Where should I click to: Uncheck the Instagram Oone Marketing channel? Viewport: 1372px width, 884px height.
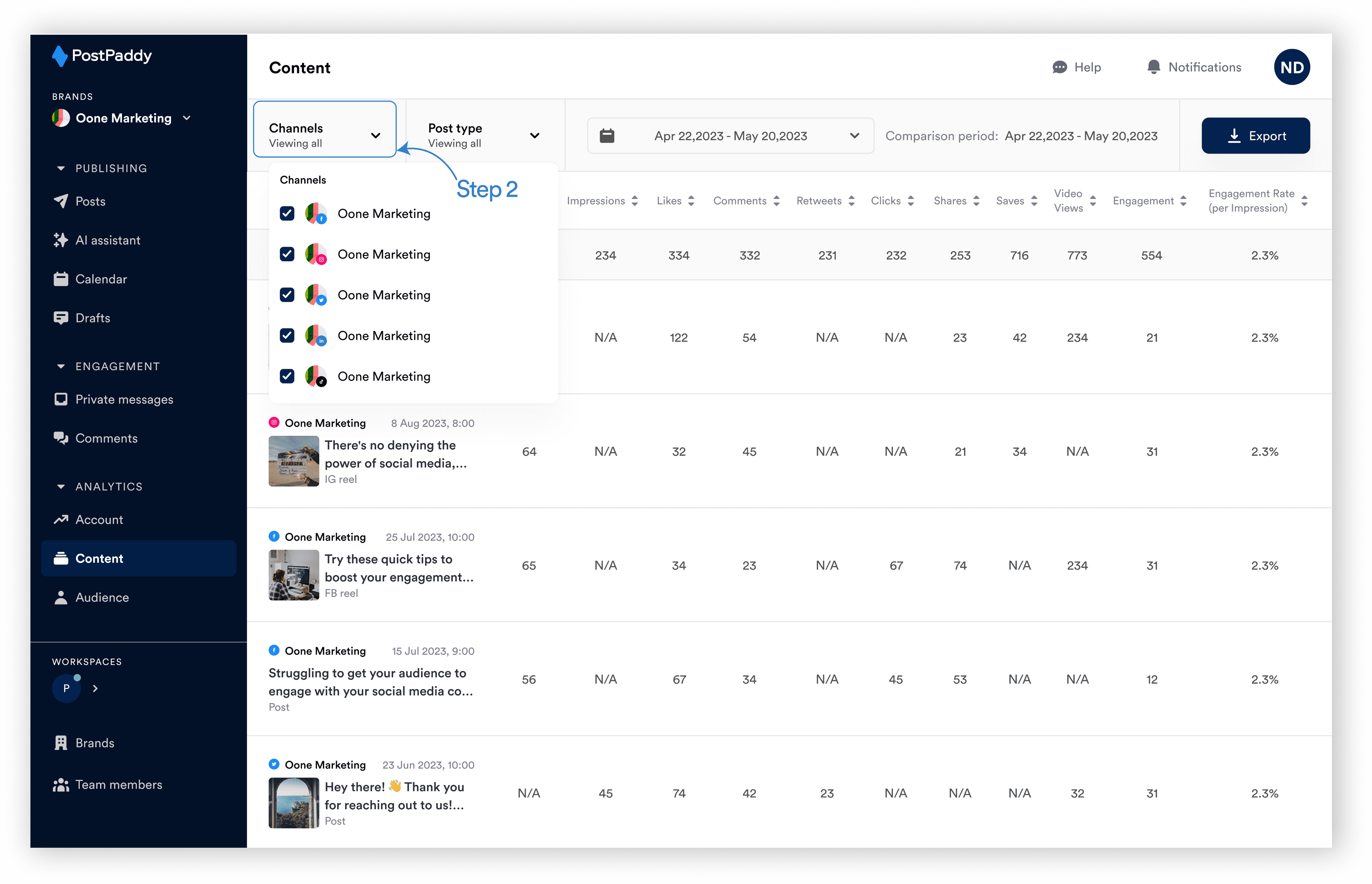pos(287,254)
